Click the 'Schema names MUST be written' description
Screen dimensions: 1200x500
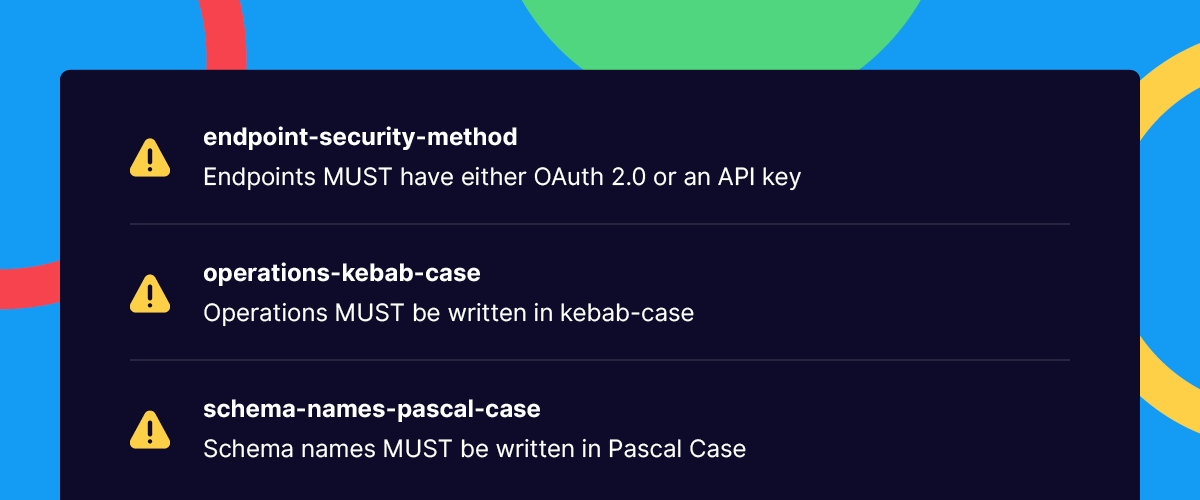pyautogui.click(x=474, y=449)
